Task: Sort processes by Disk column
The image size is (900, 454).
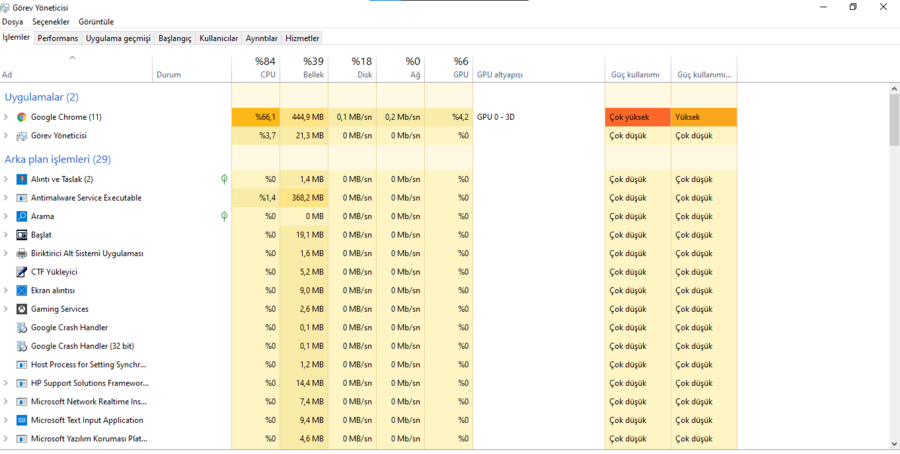Action: pos(352,68)
